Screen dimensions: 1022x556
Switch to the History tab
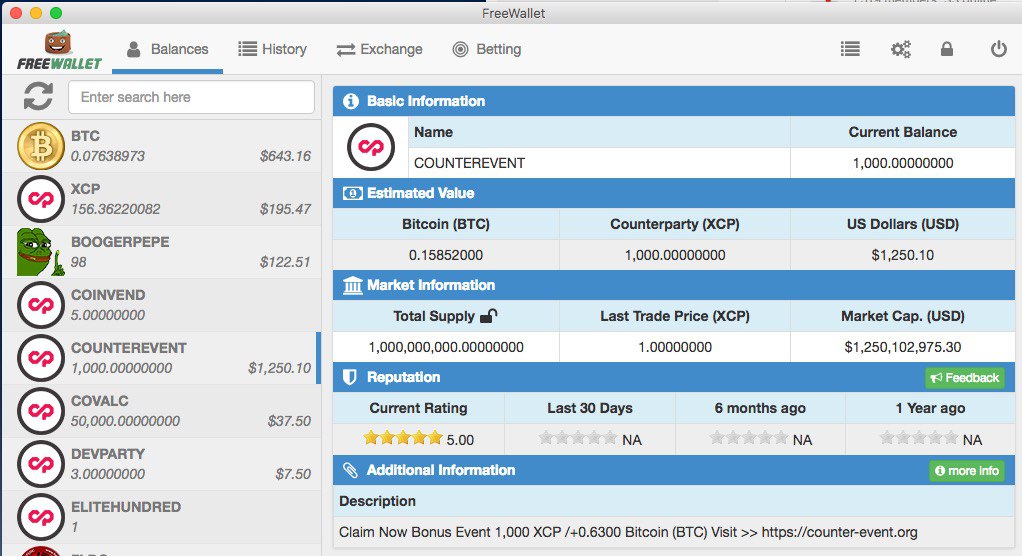(272, 50)
